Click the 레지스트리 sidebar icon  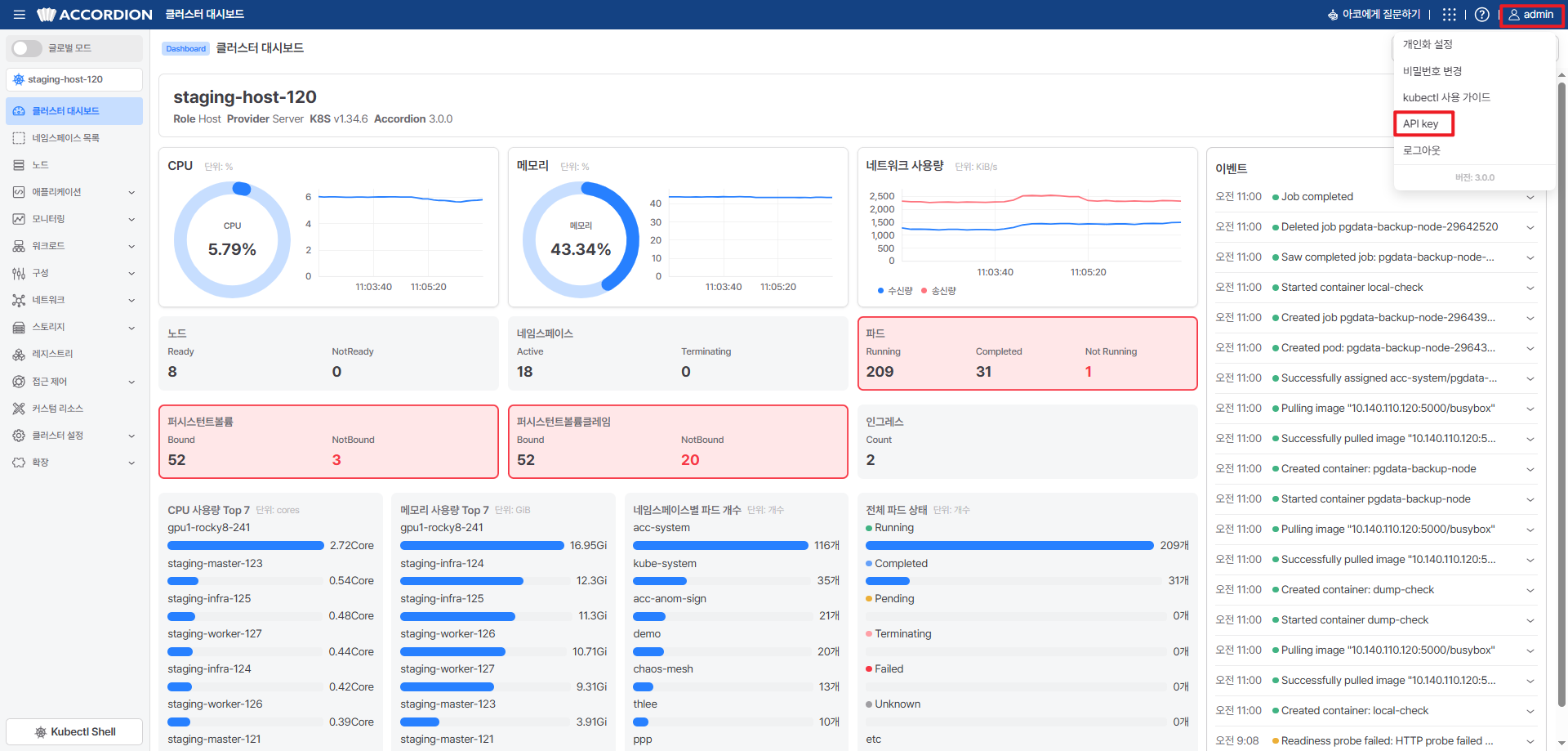(x=19, y=354)
